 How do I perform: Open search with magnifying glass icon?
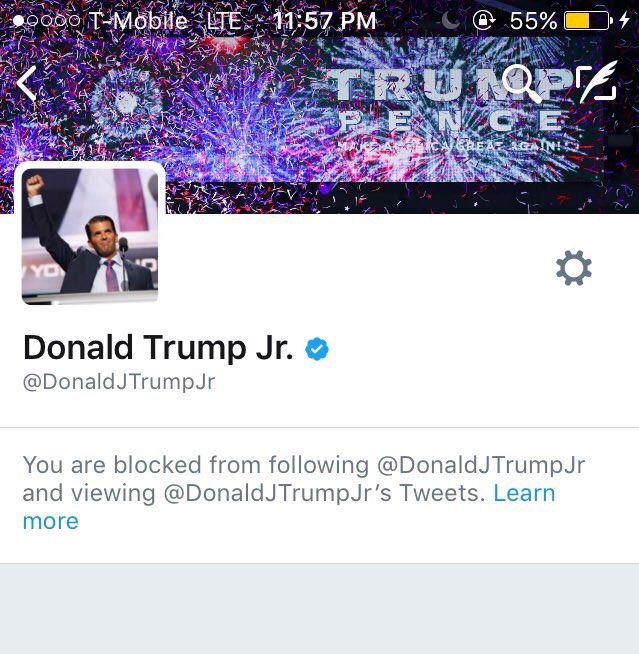521,83
